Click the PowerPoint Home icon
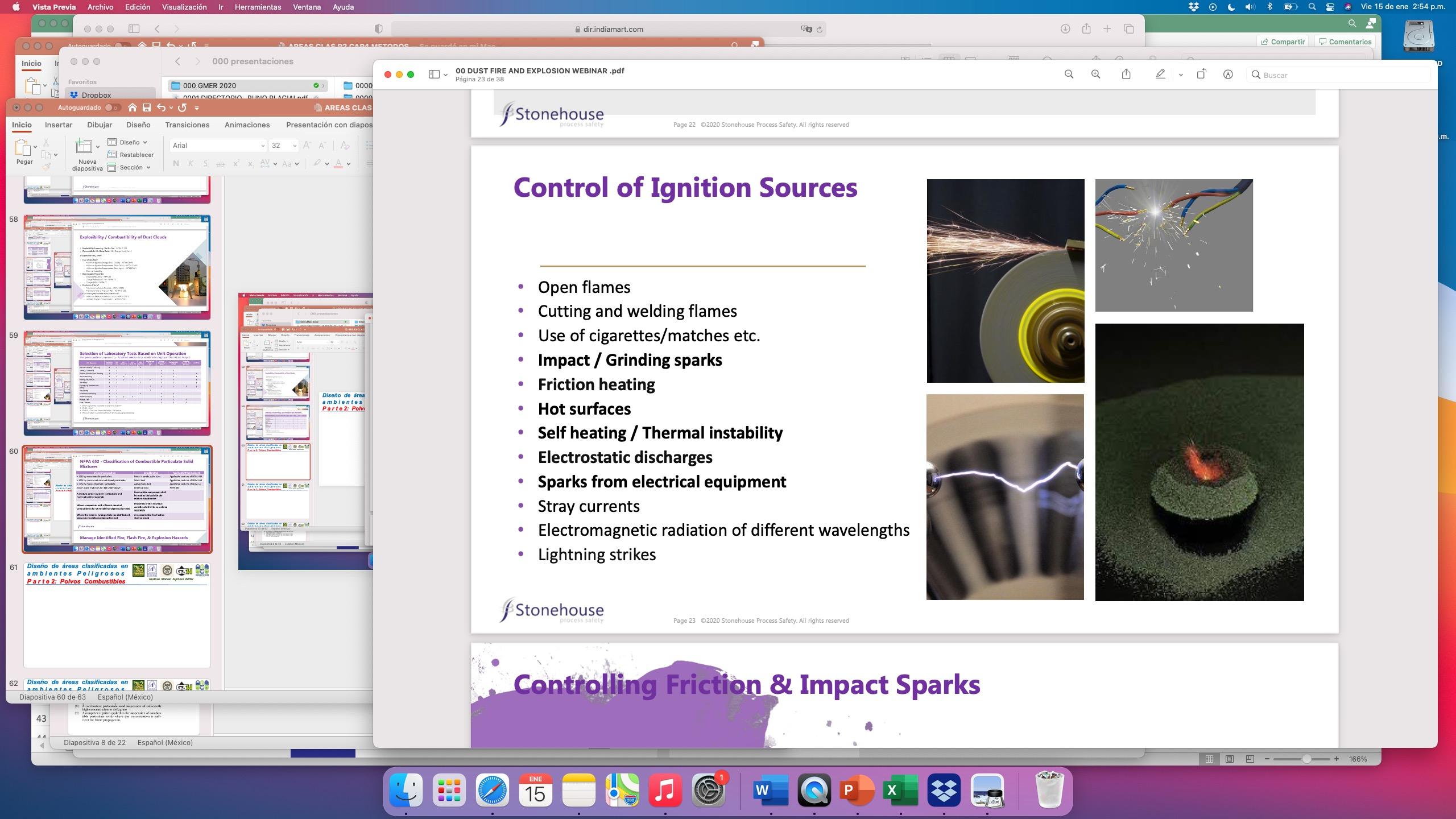The height and width of the screenshot is (819, 1456). 132,107
